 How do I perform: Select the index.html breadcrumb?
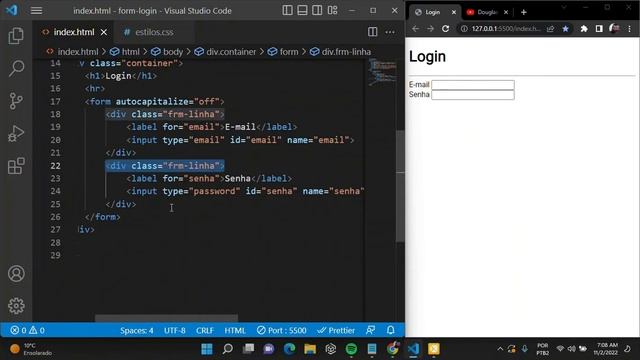click(x=78, y=52)
